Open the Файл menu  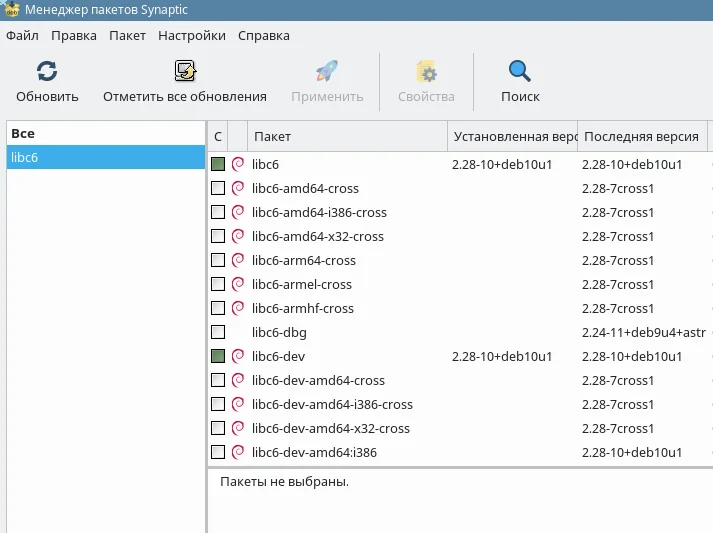click(22, 35)
